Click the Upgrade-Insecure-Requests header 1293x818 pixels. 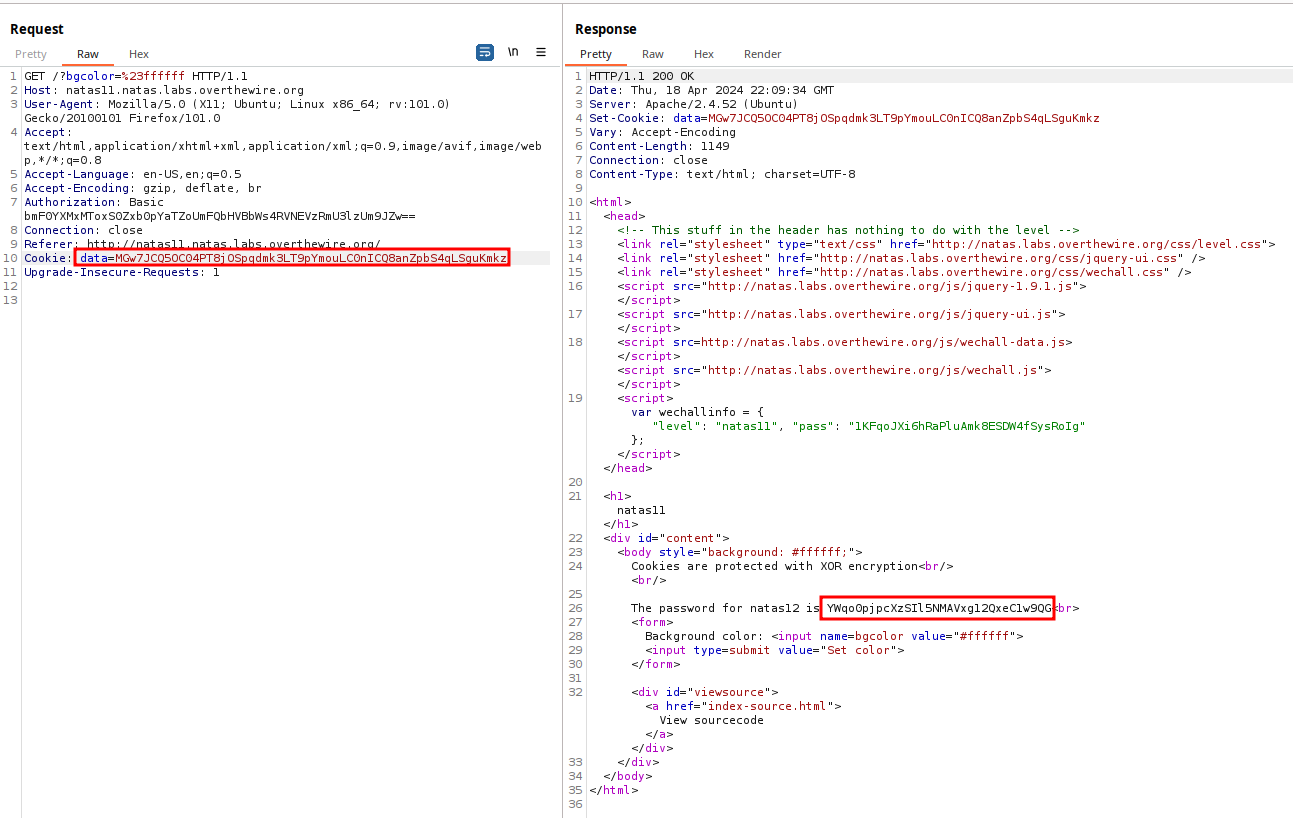(122, 272)
